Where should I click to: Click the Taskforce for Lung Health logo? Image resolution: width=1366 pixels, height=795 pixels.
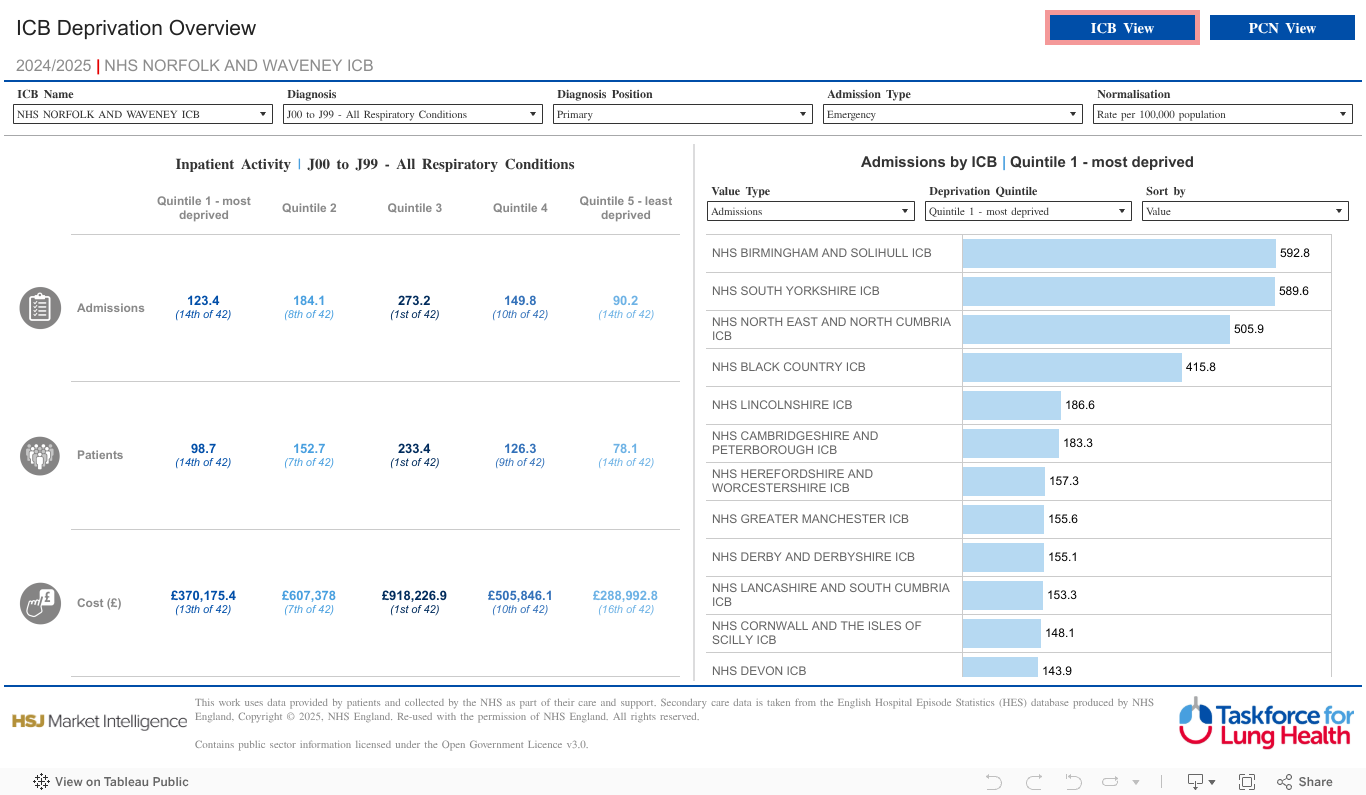pyautogui.click(x=1265, y=722)
